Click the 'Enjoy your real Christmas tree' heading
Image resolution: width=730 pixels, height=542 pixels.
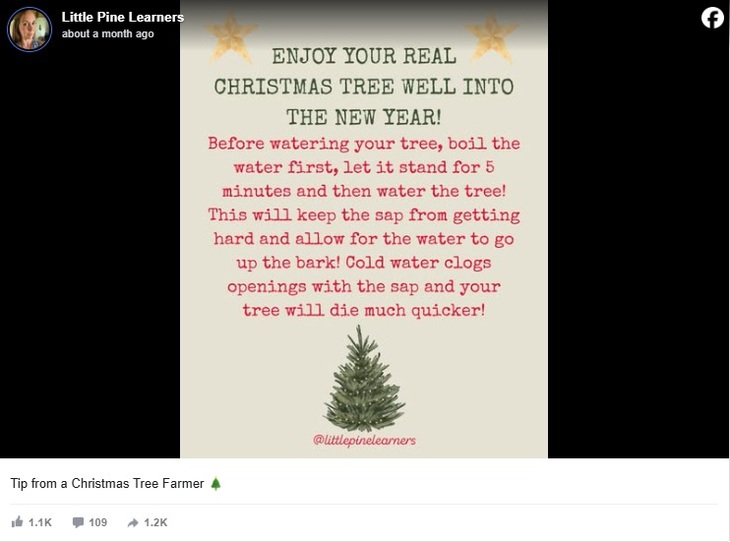(x=364, y=87)
